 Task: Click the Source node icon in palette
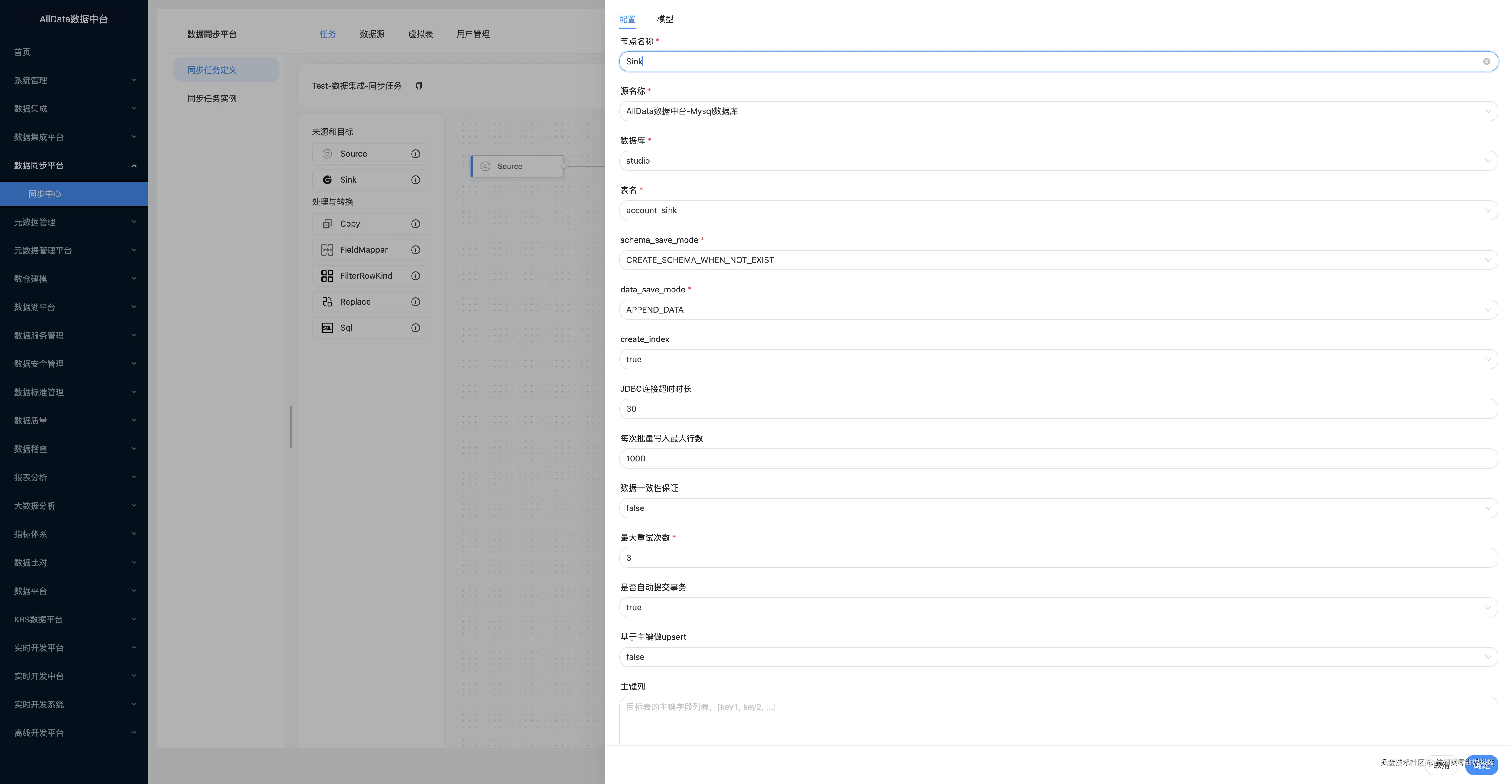click(327, 154)
